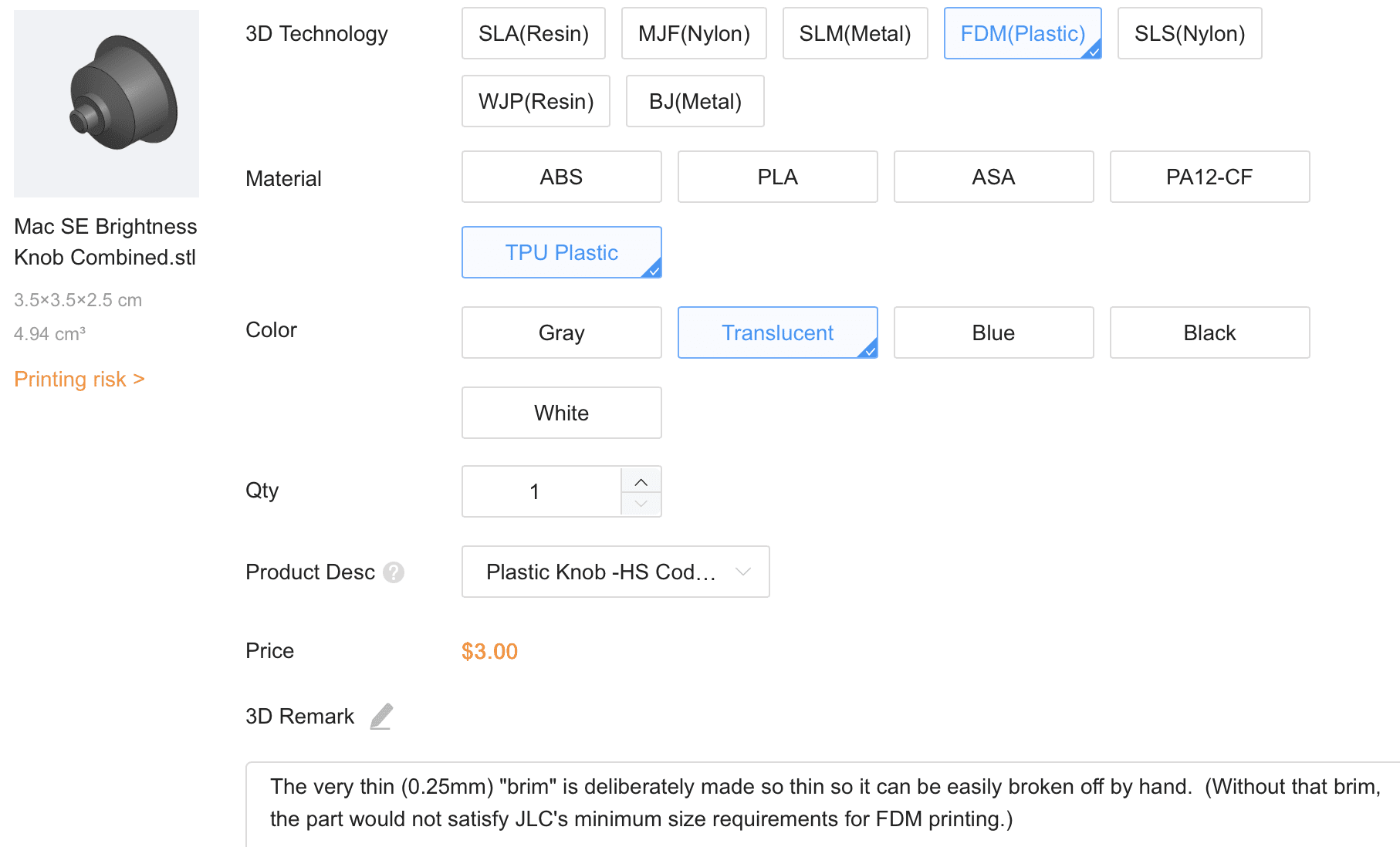Select BJ(Metal) technology
1400x847 pixels.
coord(695,102)
